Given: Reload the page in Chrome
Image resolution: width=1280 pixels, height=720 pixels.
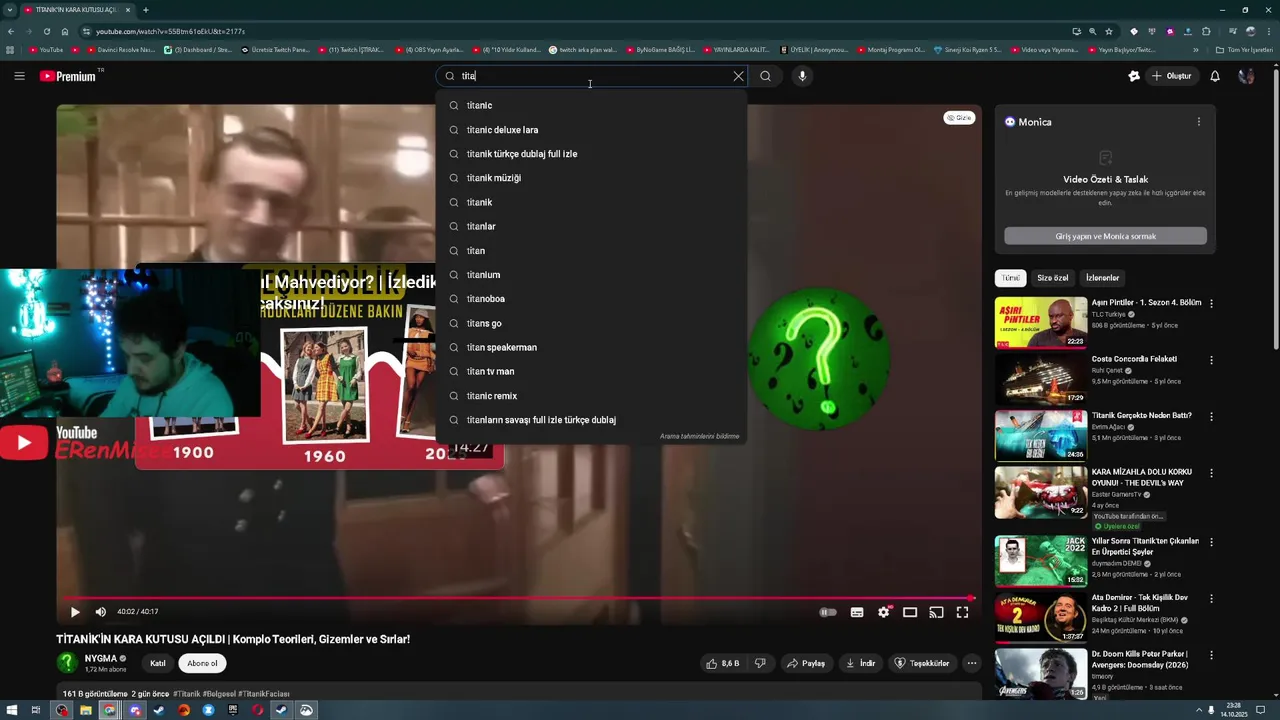Looking at the screenshot, I should click(47, 31).
